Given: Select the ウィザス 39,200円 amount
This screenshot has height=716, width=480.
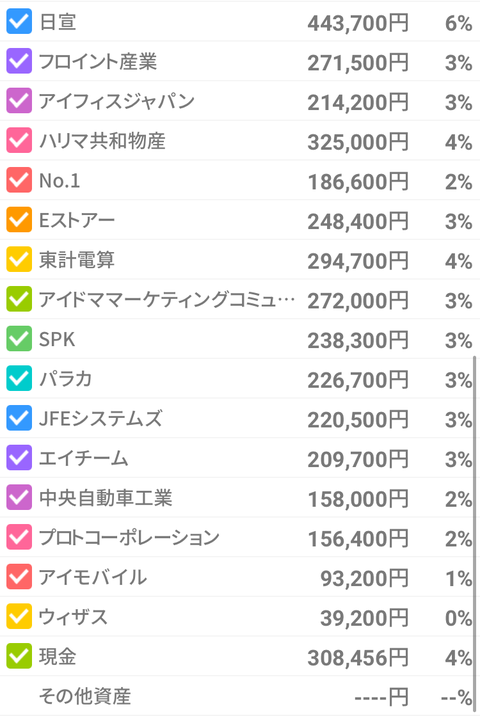Looking at the screenshot, I should (364, 618).
